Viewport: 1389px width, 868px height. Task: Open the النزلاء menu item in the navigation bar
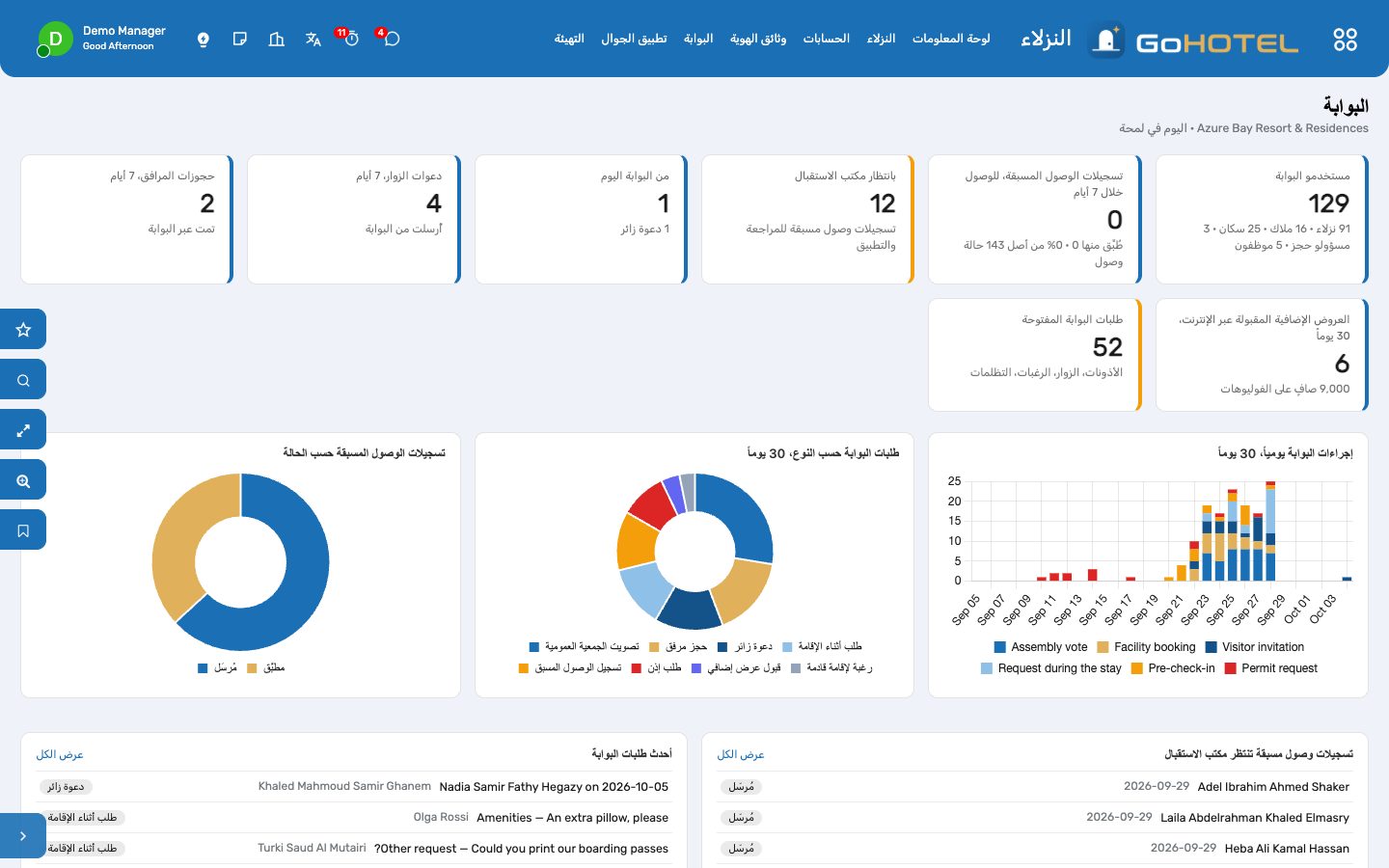pos(881,39)
